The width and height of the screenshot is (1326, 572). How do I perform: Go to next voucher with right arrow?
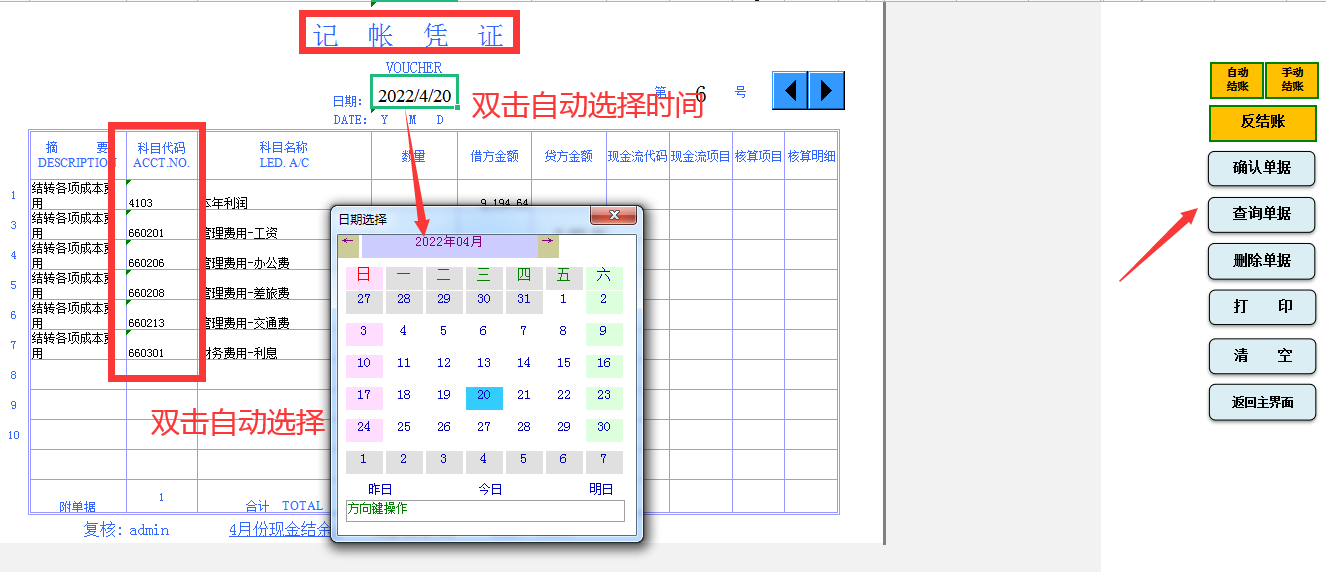click(x=826, y=91)
